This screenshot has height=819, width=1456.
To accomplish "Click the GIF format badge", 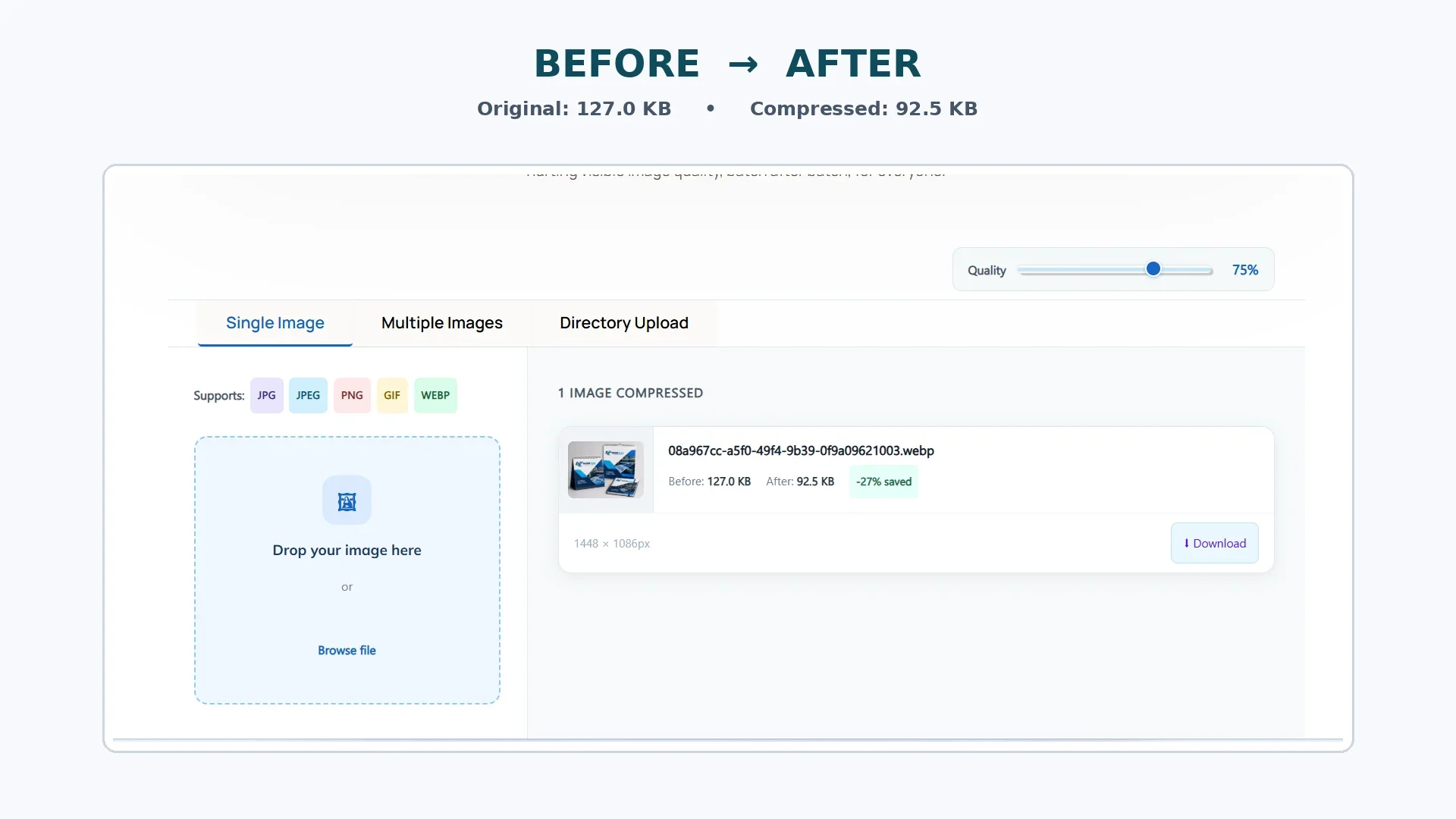I will point(392,395).
